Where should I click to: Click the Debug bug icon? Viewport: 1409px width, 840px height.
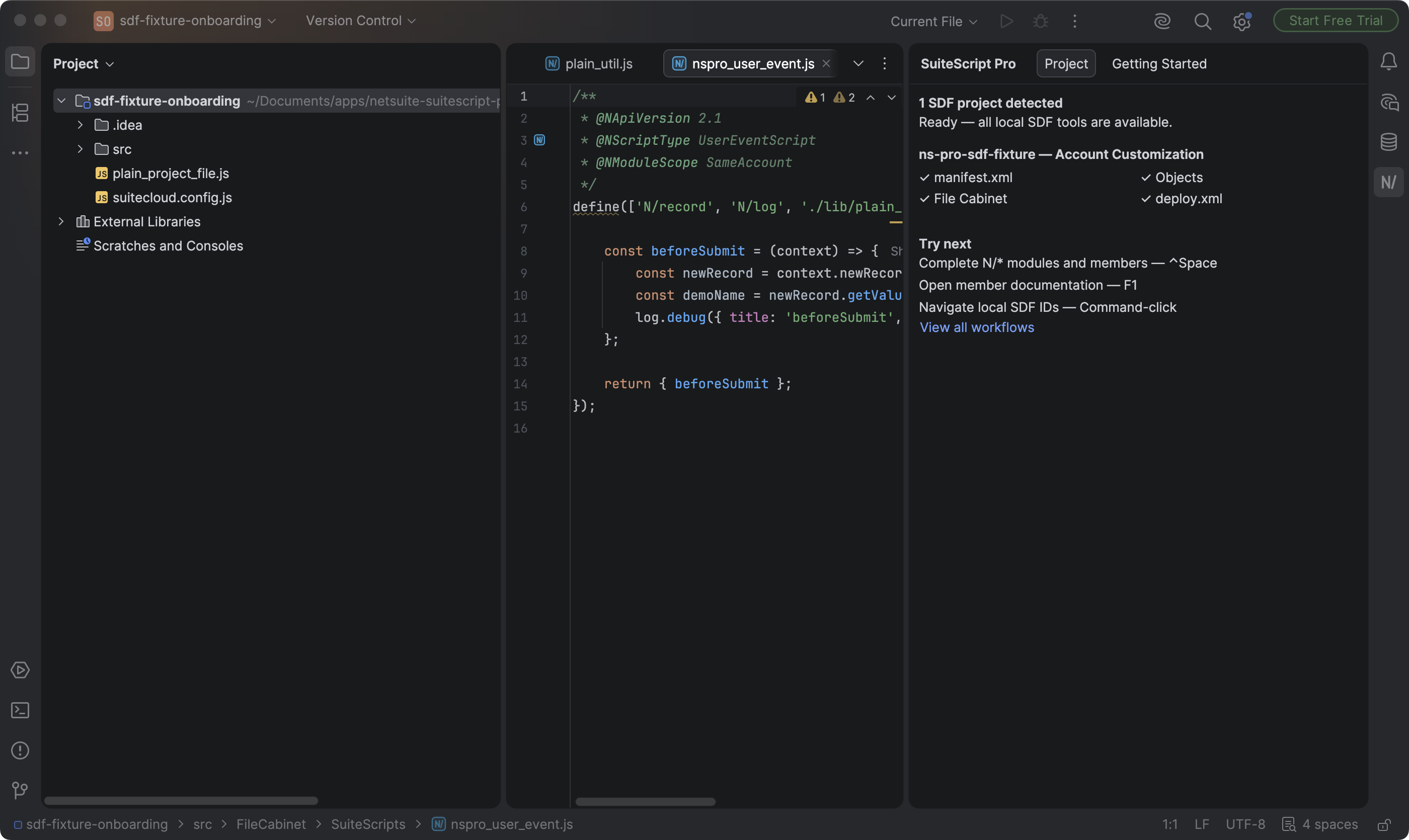pos(1041,21)
